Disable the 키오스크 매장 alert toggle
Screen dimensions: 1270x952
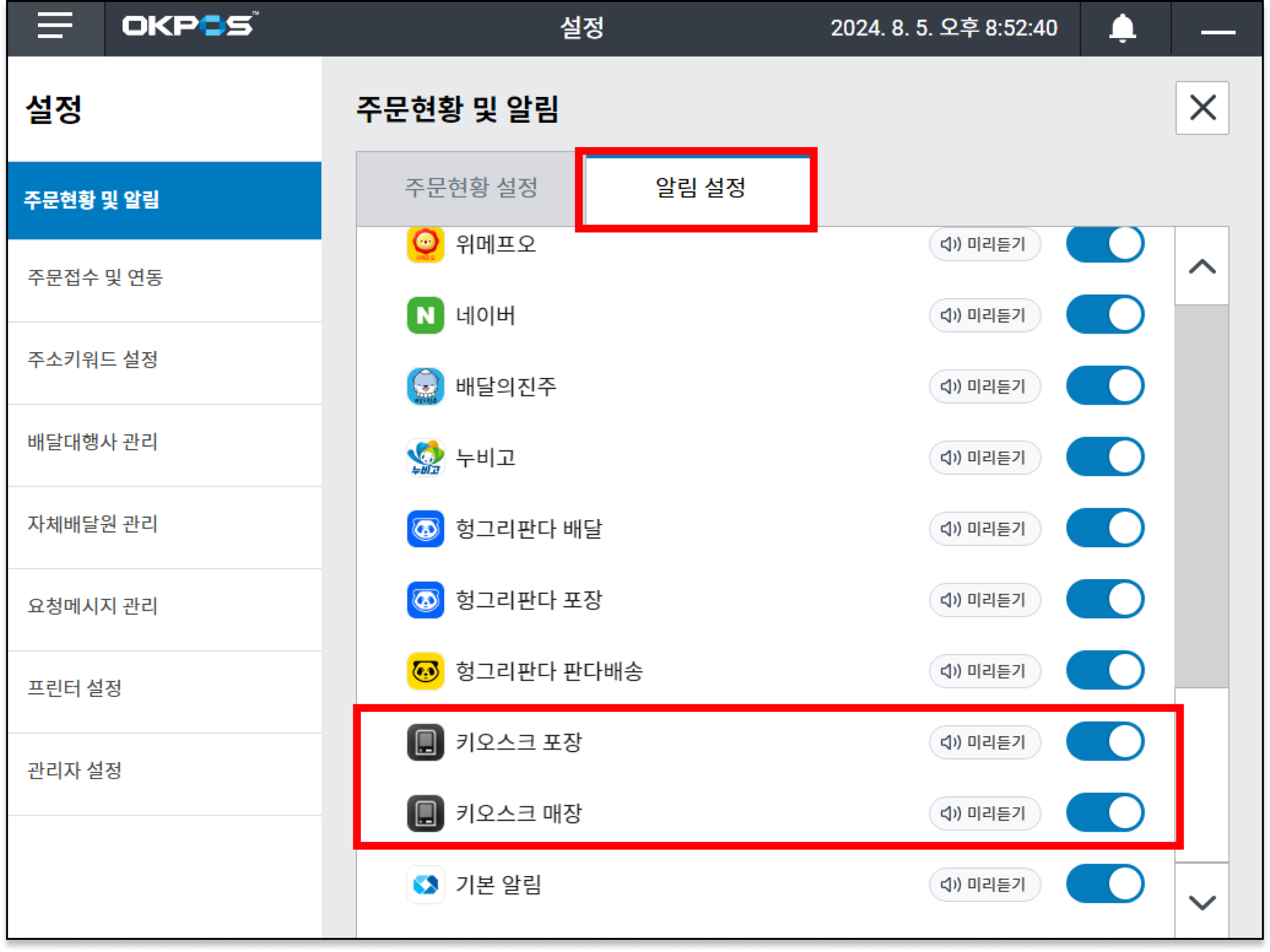tap(1105, 813)
